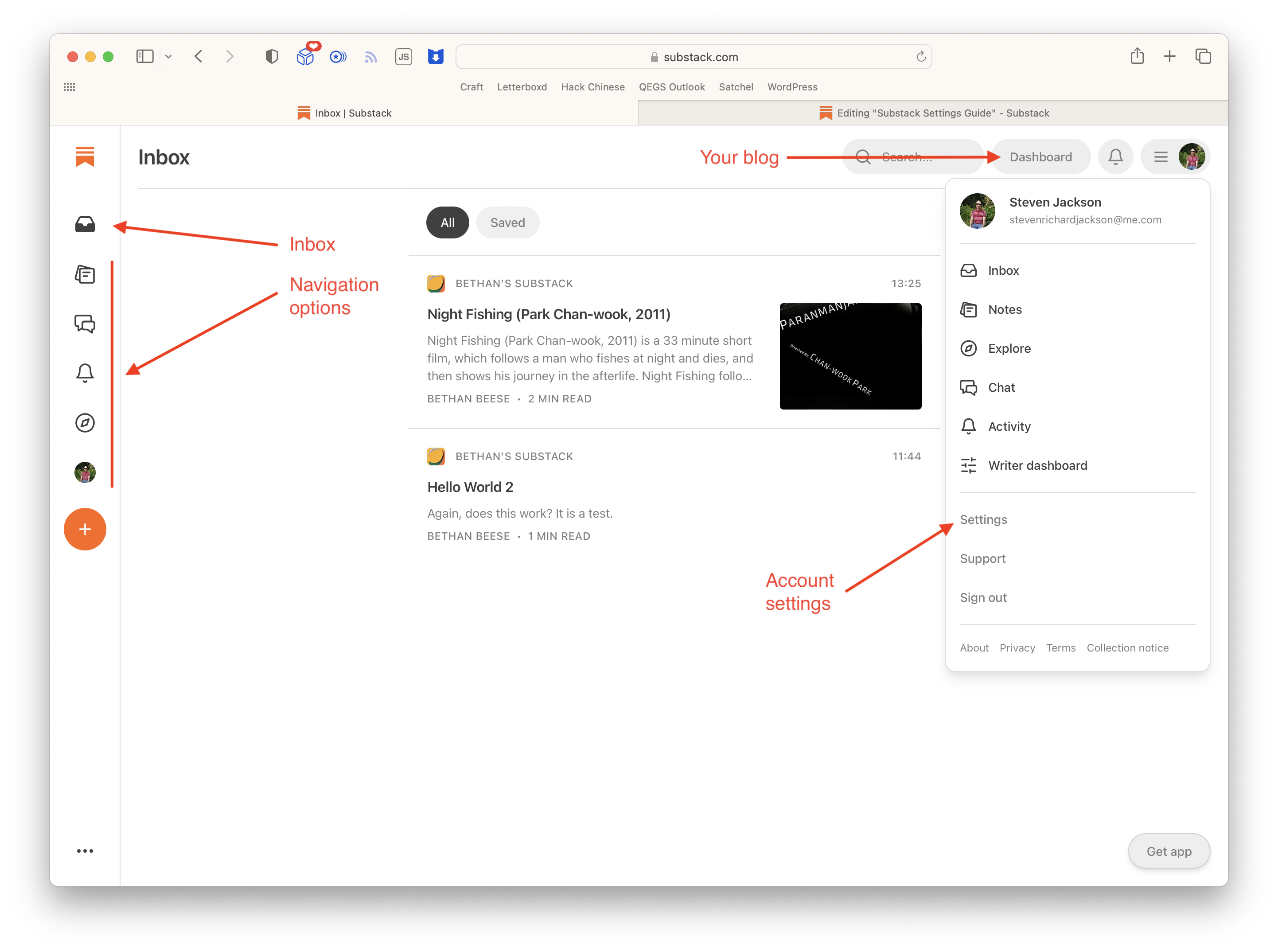
Task: Select the All filter pill
Action: pyautogui.click(x=448, y=222)
